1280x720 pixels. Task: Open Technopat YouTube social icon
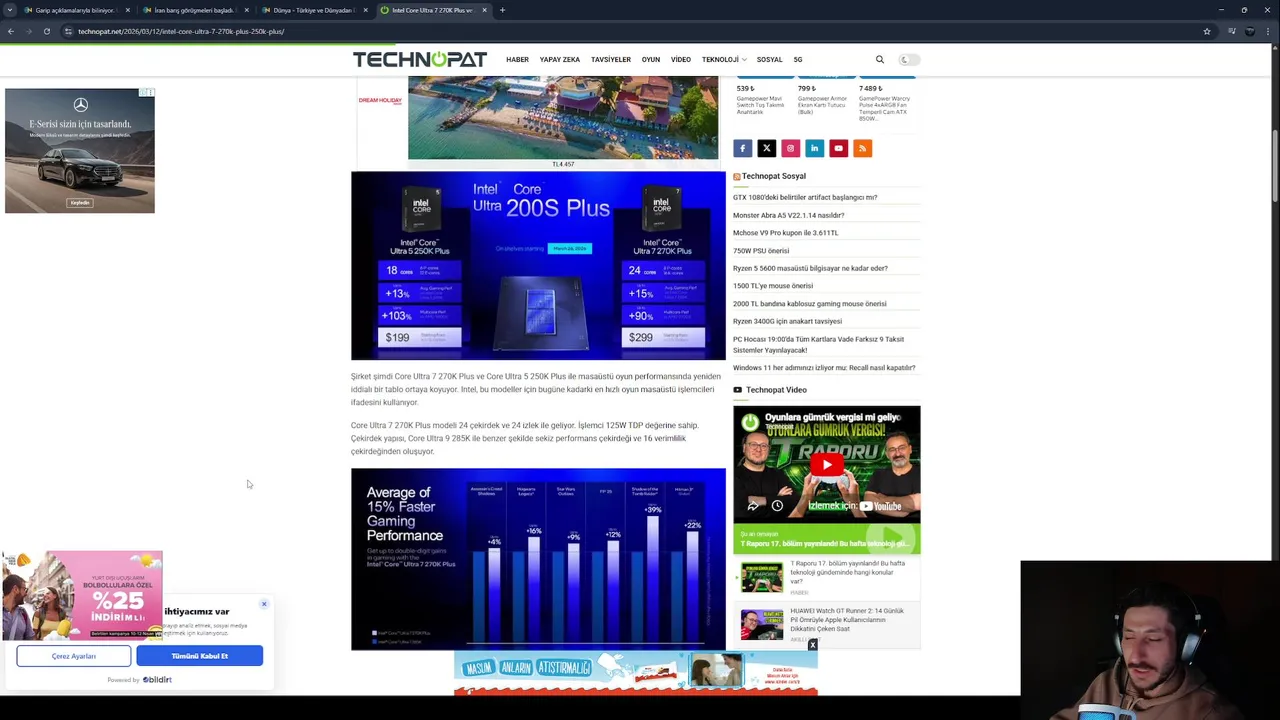click(x=838, y=148)
